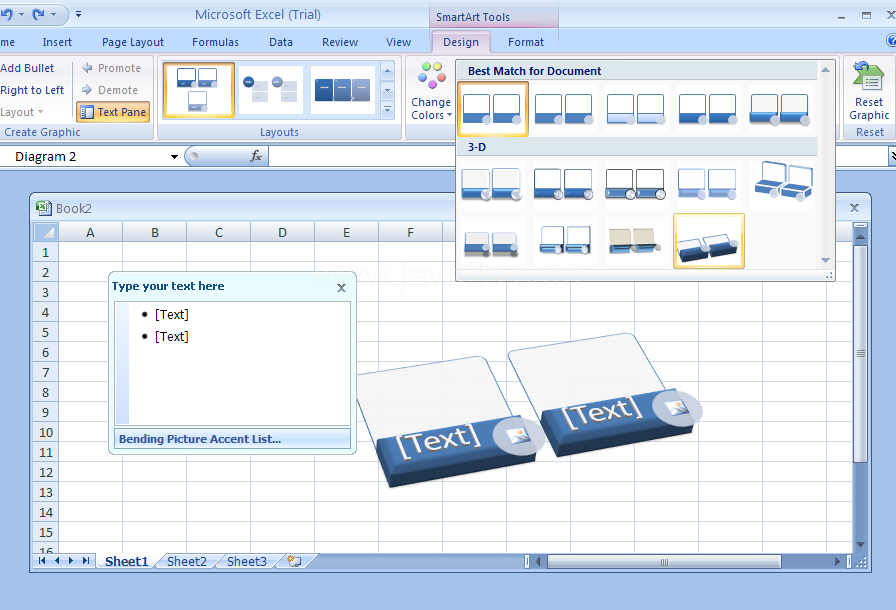Click picture placeholder icon on left shape
Image resolution: width=896 pixels, height=610 pixels.
[x=519, y=436]
